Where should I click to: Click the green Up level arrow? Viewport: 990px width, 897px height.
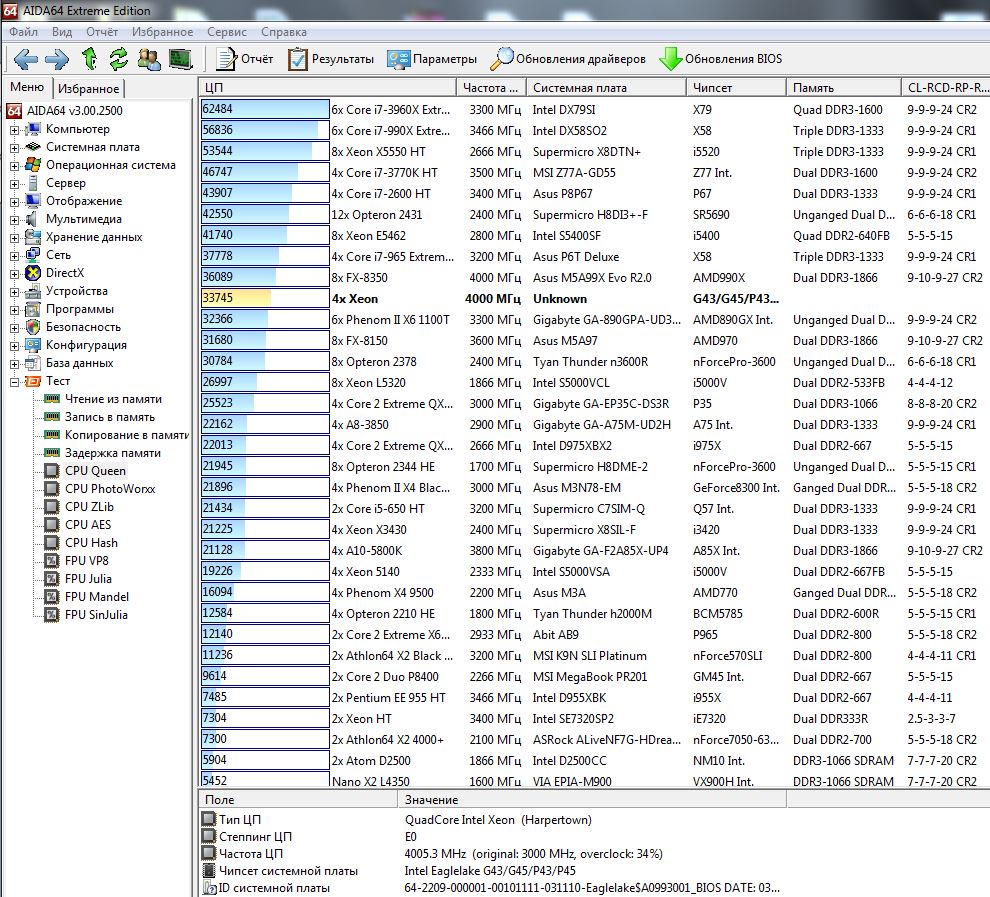89,58
